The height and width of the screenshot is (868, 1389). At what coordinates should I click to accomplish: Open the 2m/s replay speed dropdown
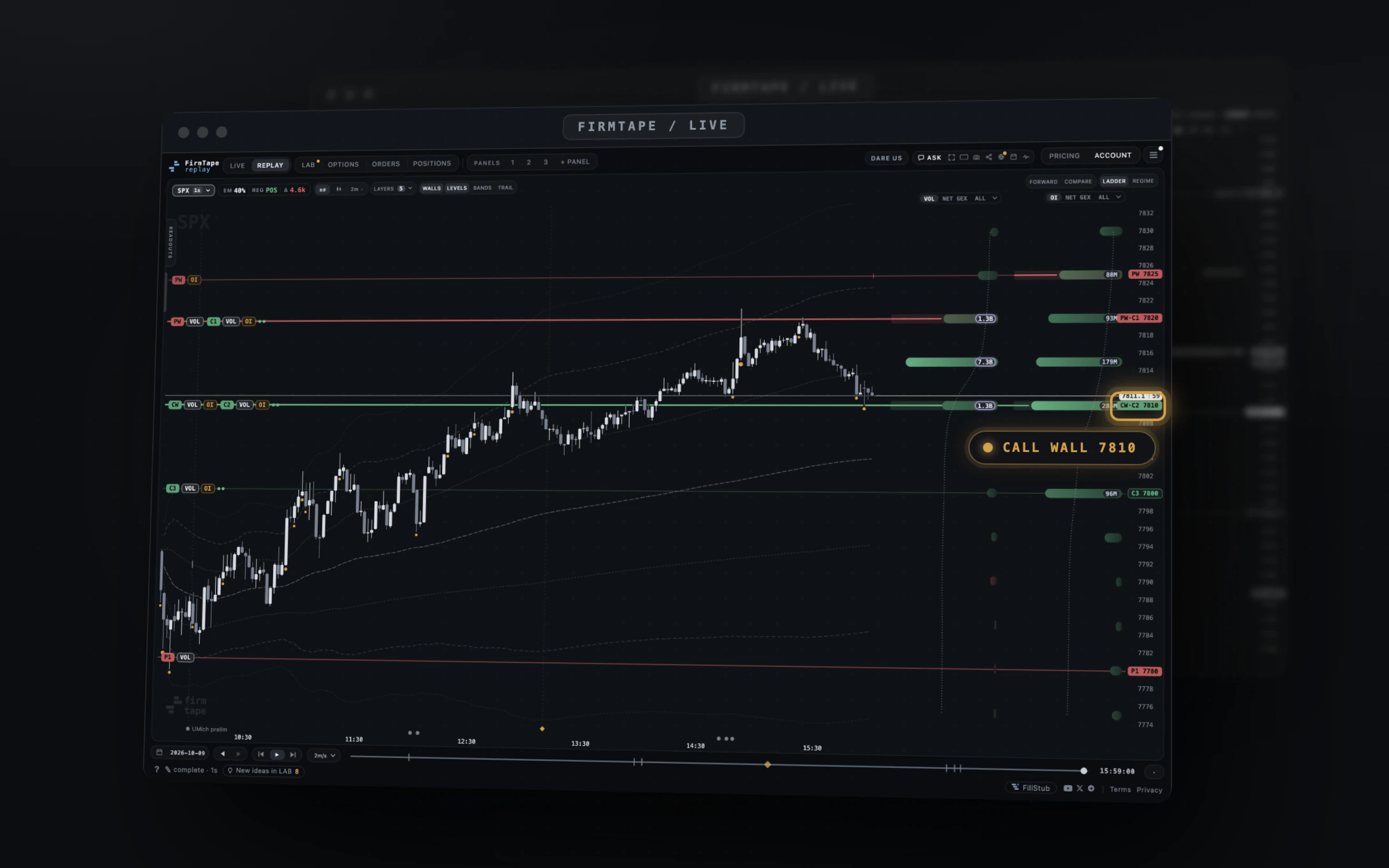pos(325,755)
